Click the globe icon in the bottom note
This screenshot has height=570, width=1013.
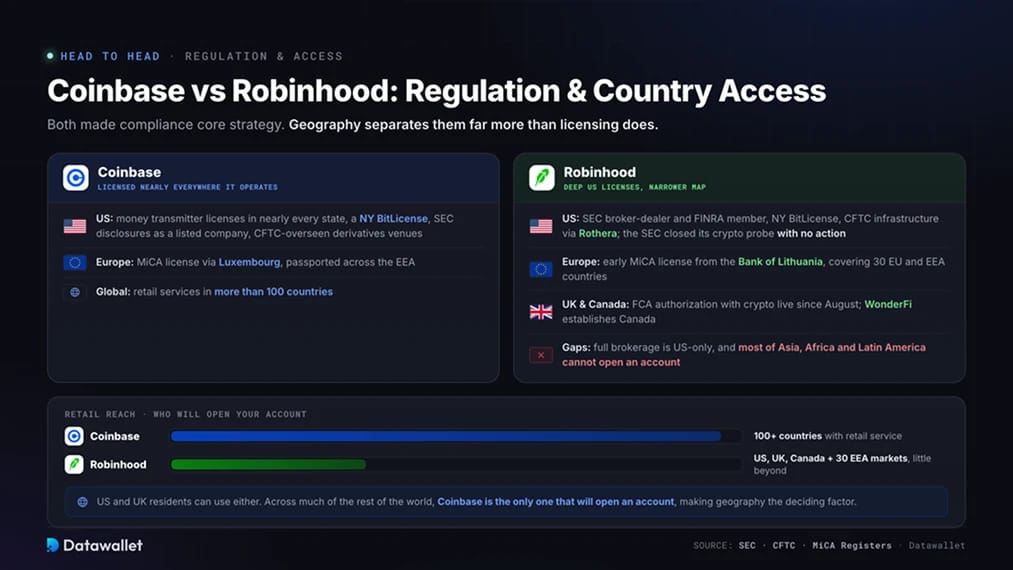[83, 502]
